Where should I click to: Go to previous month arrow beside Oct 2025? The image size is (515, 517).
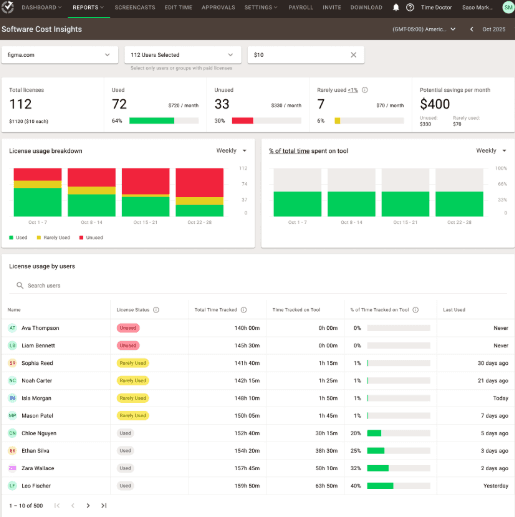pos(472,29)
